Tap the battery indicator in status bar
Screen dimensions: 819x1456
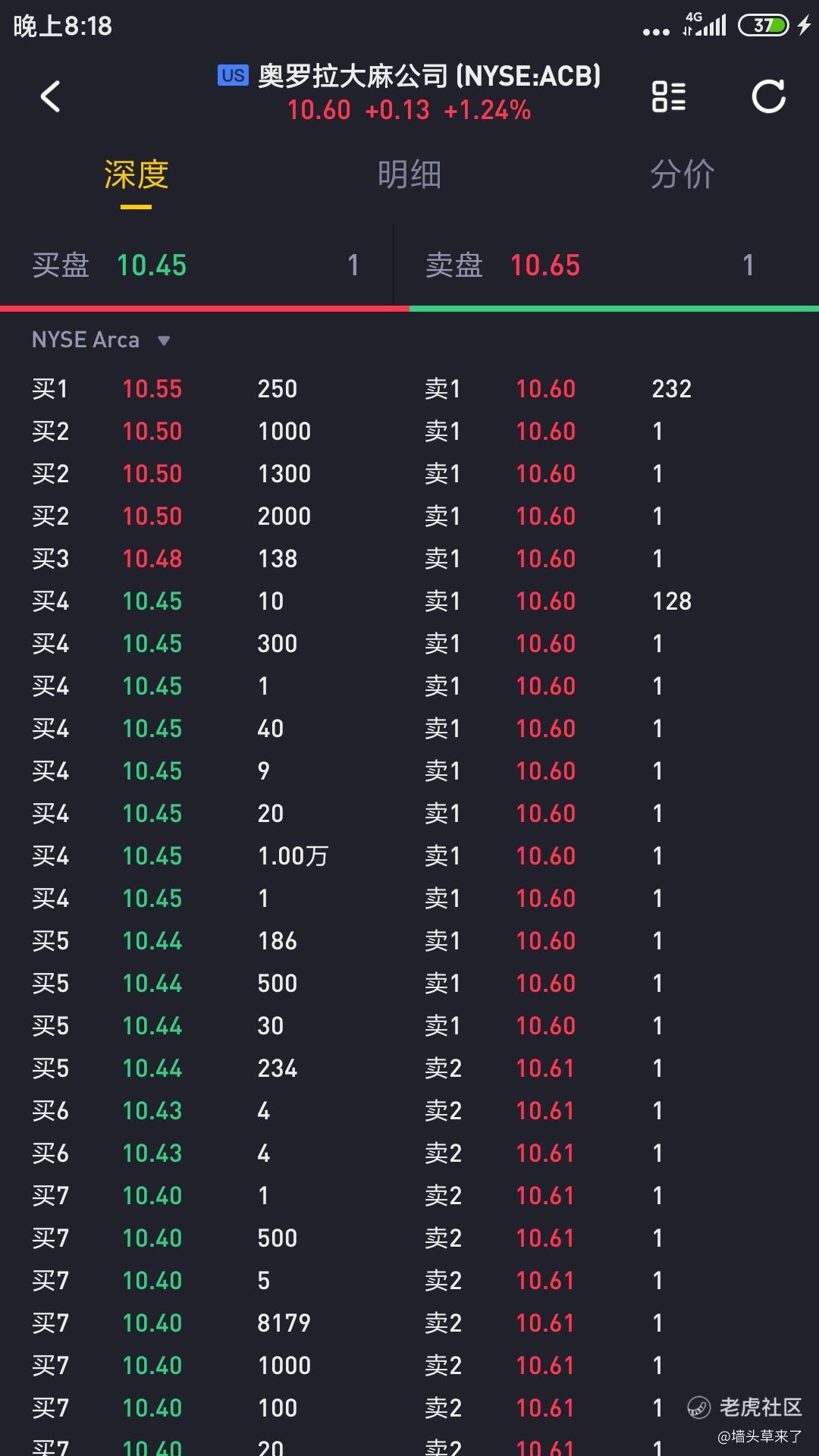764,25
